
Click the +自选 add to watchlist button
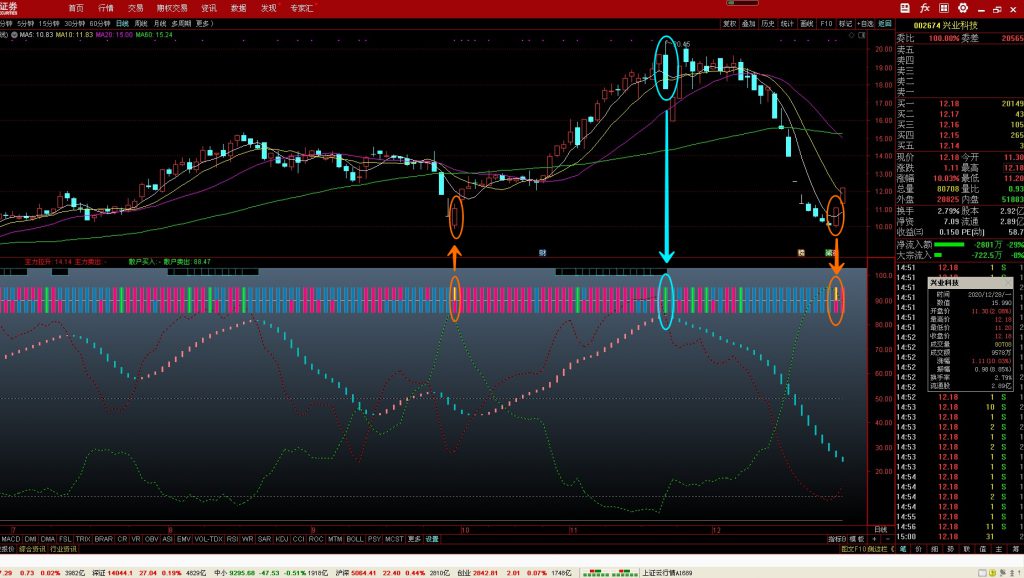coord(866,22)
